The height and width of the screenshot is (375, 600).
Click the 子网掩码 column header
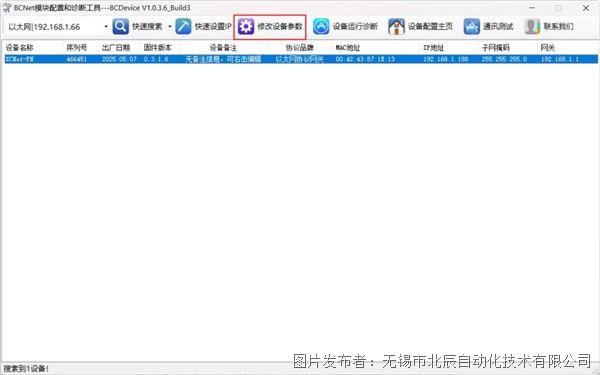(x=496, y=48)
